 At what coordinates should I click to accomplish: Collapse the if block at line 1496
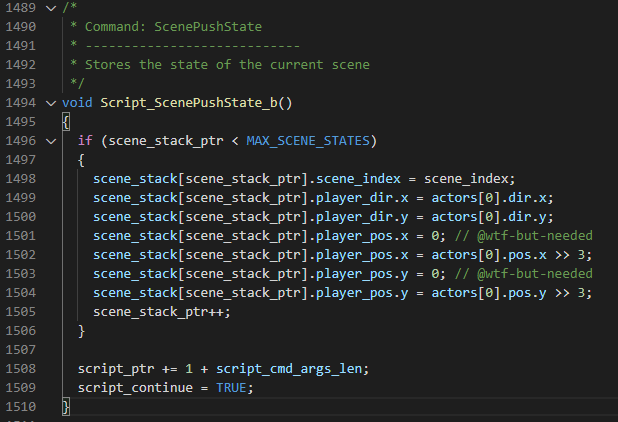coord(51,141)
